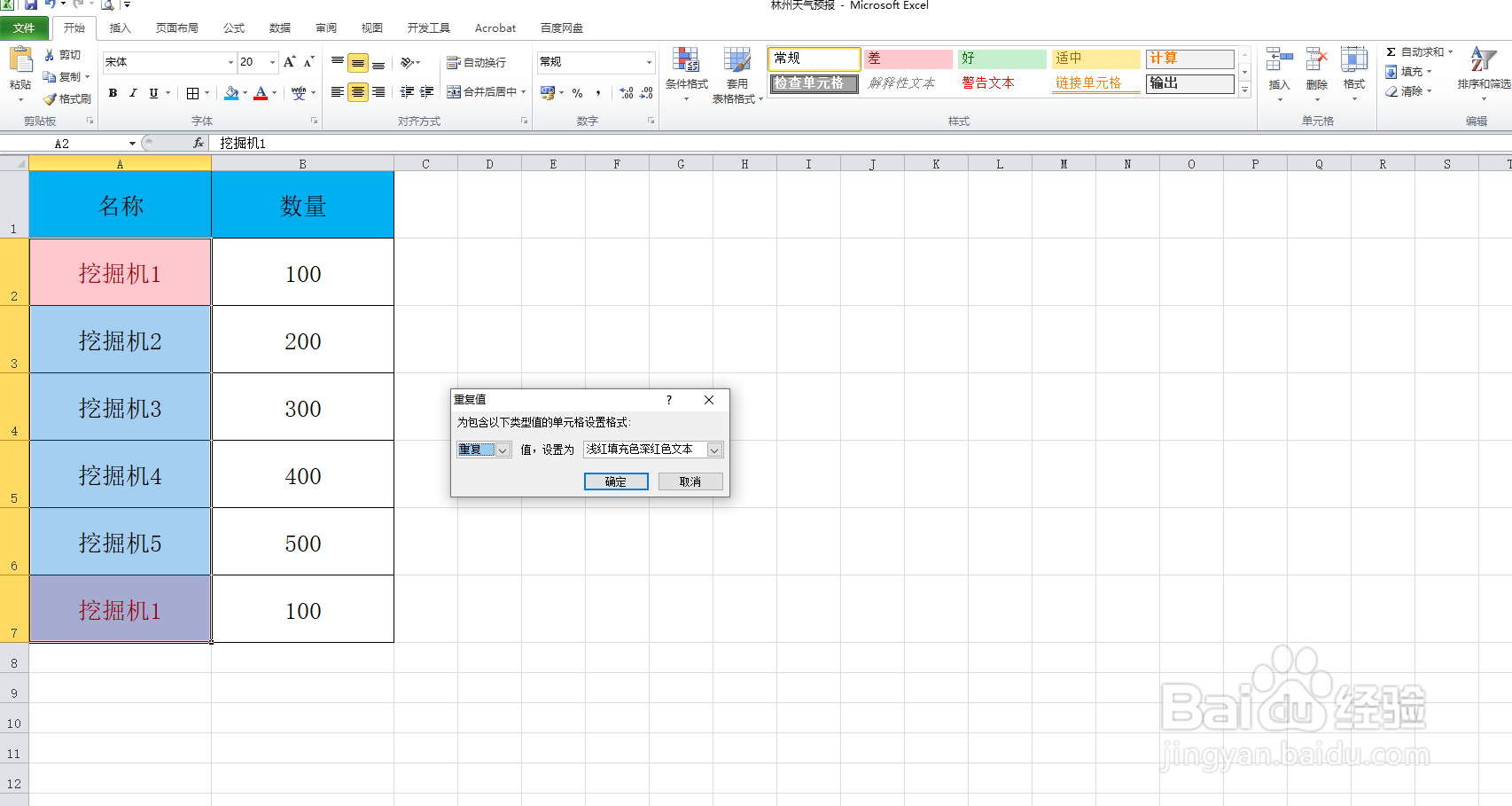1512x806 pixels.
Task: Toggle italic formatting
Action: (133, 93)
